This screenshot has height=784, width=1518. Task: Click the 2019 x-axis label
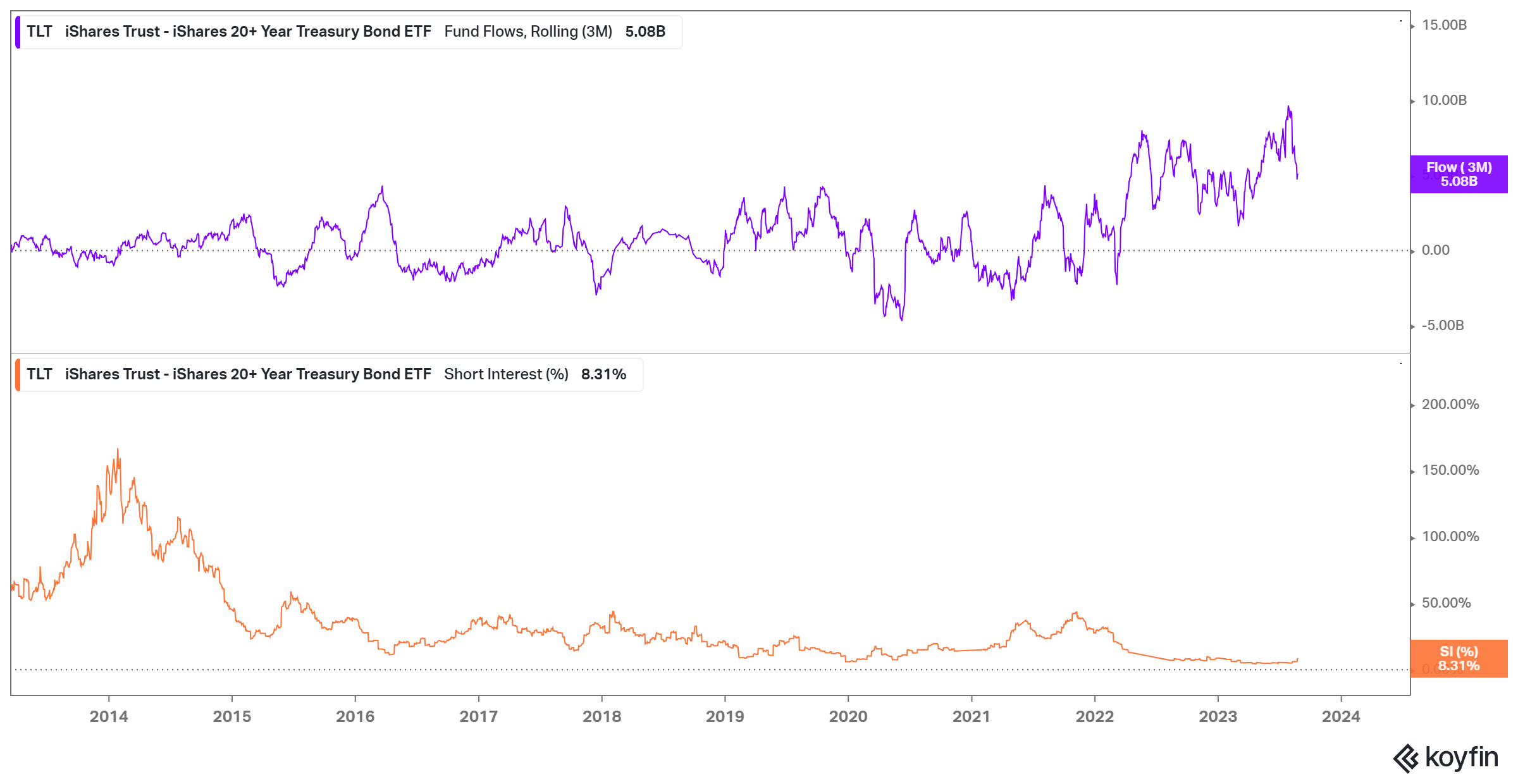725,717
